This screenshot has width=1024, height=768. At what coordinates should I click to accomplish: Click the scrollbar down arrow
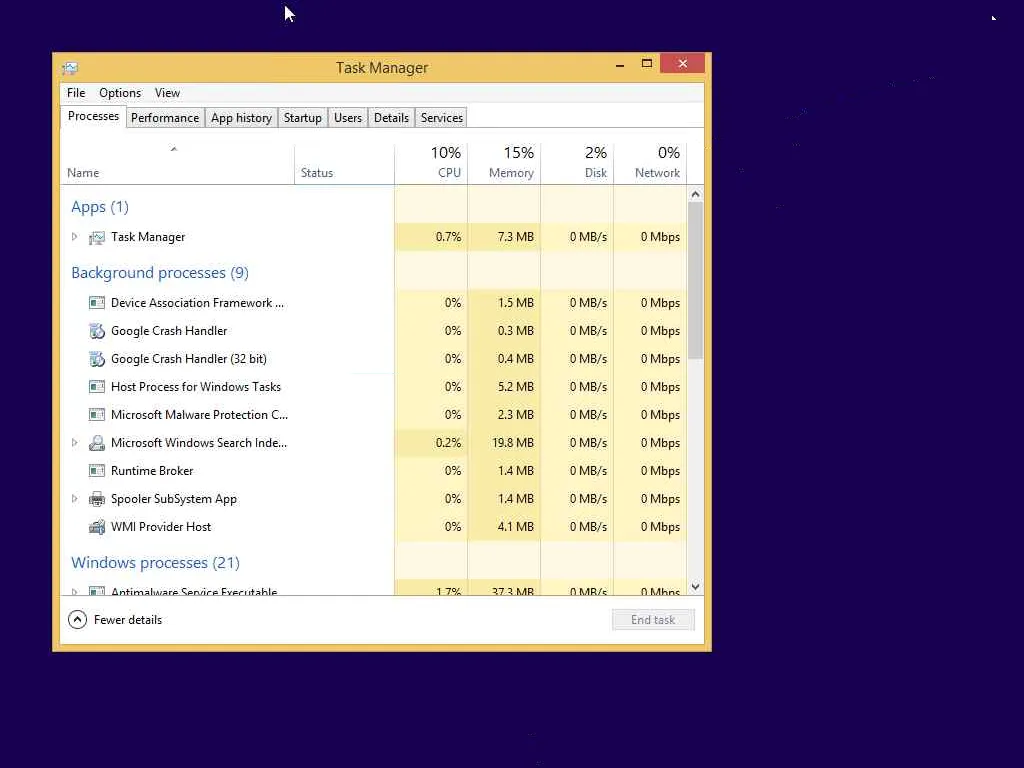tap(696, 587)
